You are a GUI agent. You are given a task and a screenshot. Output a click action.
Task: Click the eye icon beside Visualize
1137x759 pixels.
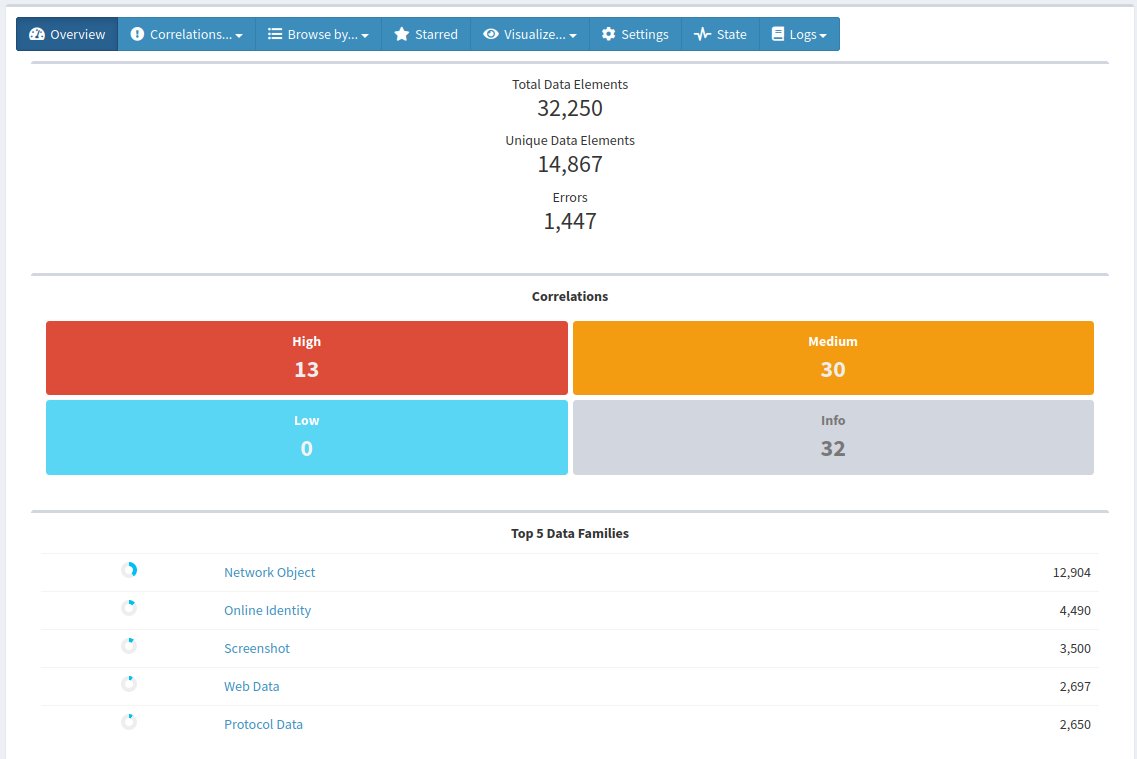(491, 34)
